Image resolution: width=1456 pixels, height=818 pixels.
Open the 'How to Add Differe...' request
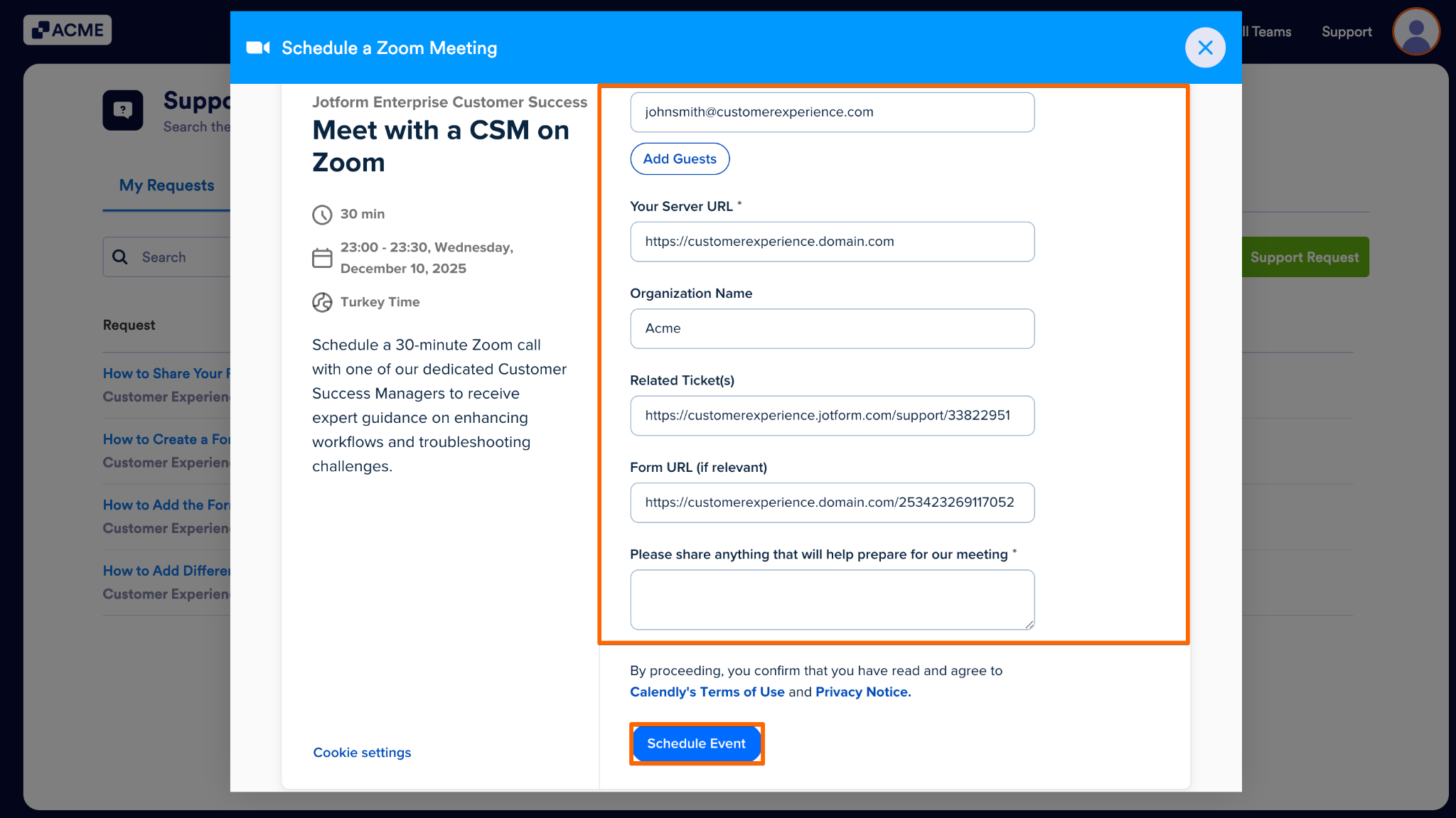tap(166, 571)
